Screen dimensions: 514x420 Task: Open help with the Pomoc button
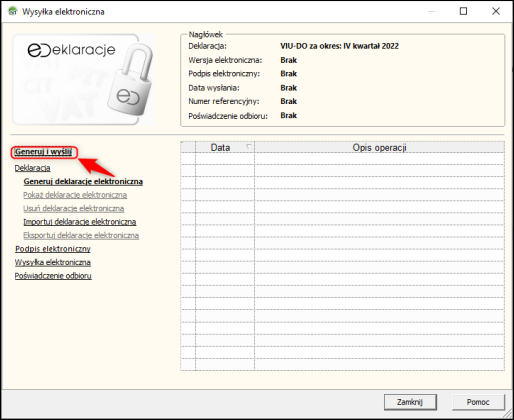point(478,402)
